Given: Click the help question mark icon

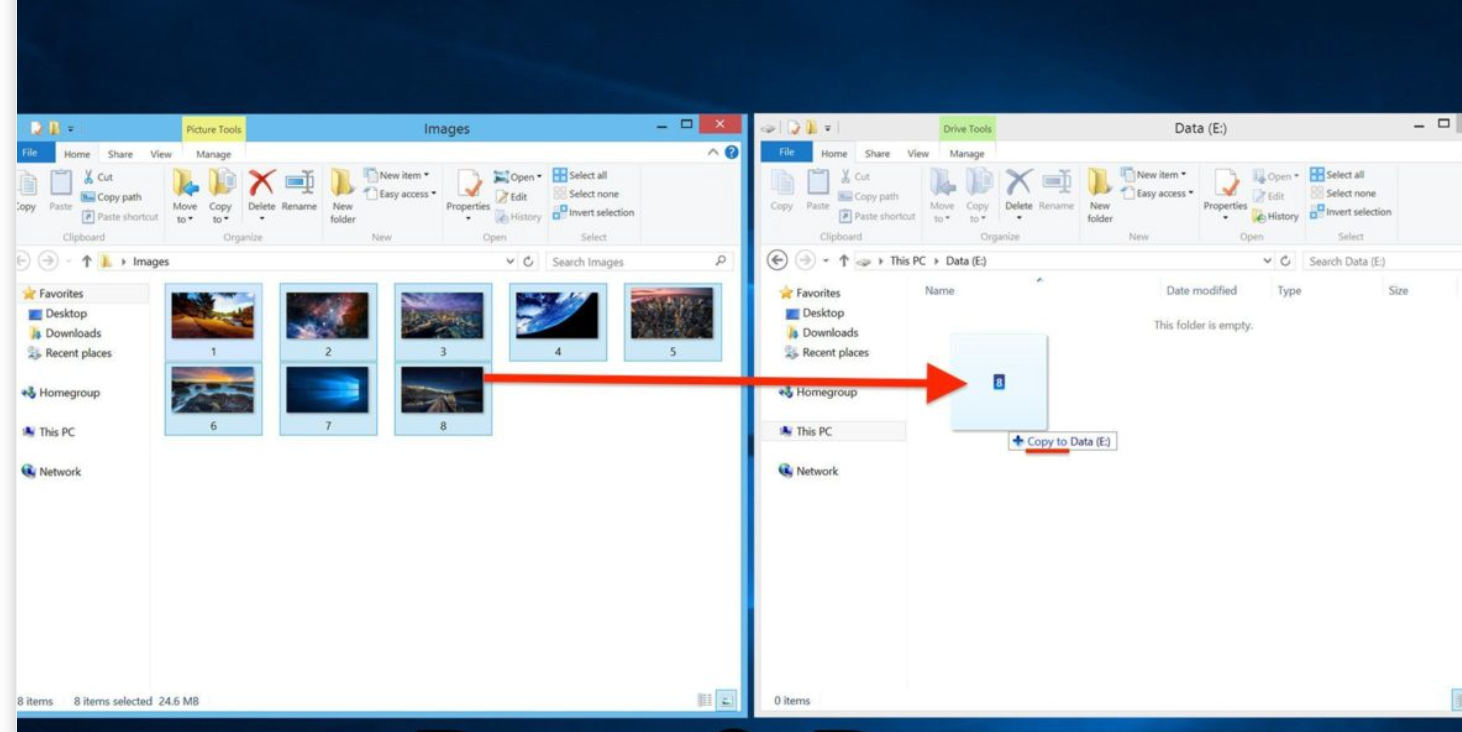Looking at the screenshot, I should pyautogui.click(x=731, y=152).
